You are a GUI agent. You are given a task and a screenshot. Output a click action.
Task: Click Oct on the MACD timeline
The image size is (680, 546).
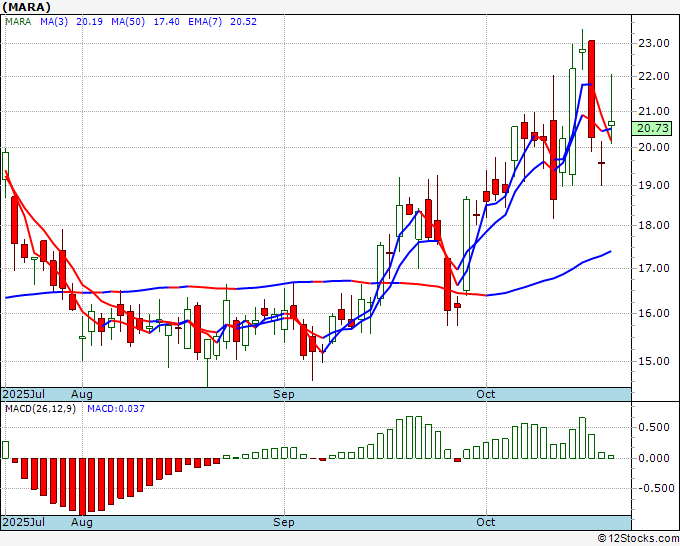[x=485, y=522]
